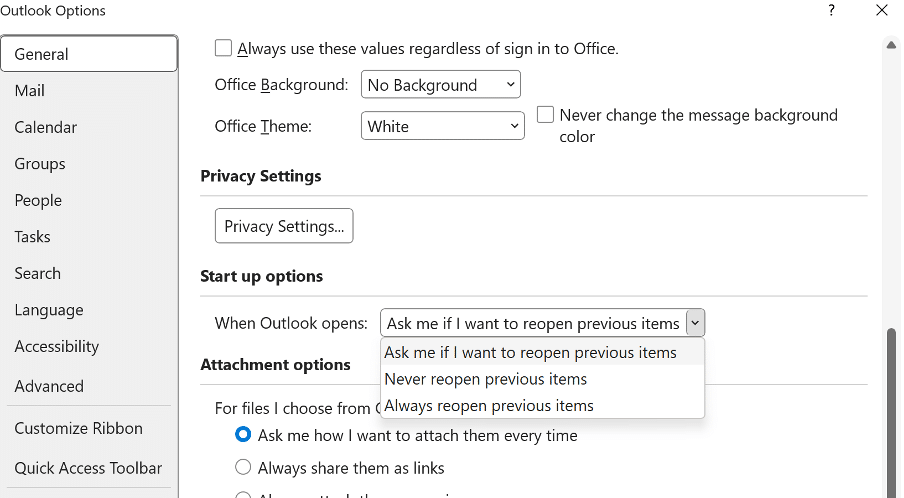Image resolution: width=904 pixels, height=498 pixels.
Task: Enable Always use these values checkbox
Action: 223,48
